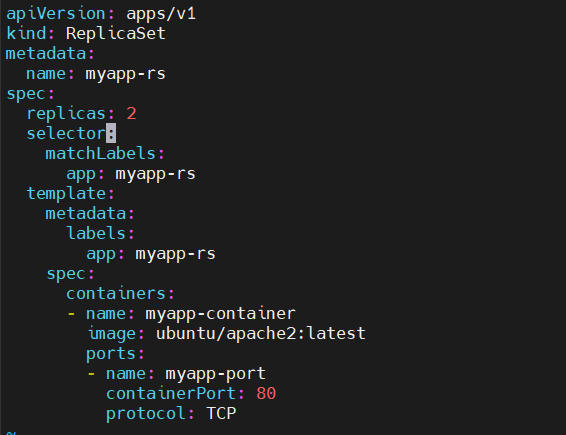
Task: Place cursor on 'kind' key
Action: [26, 34]
